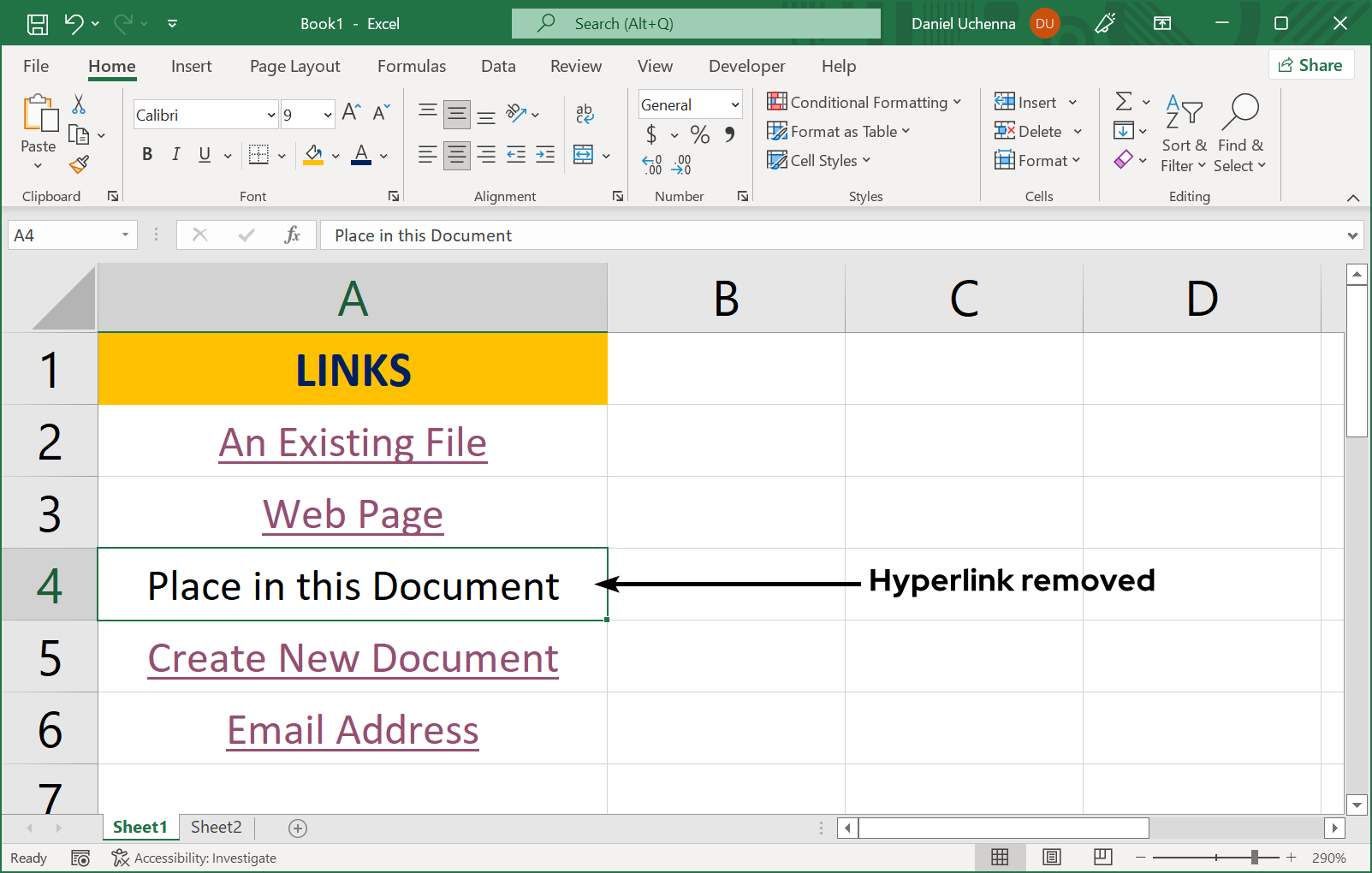Open the Fill Color dropdown arrow
This screenshot has height=873, width=1372.
[334, 155]
